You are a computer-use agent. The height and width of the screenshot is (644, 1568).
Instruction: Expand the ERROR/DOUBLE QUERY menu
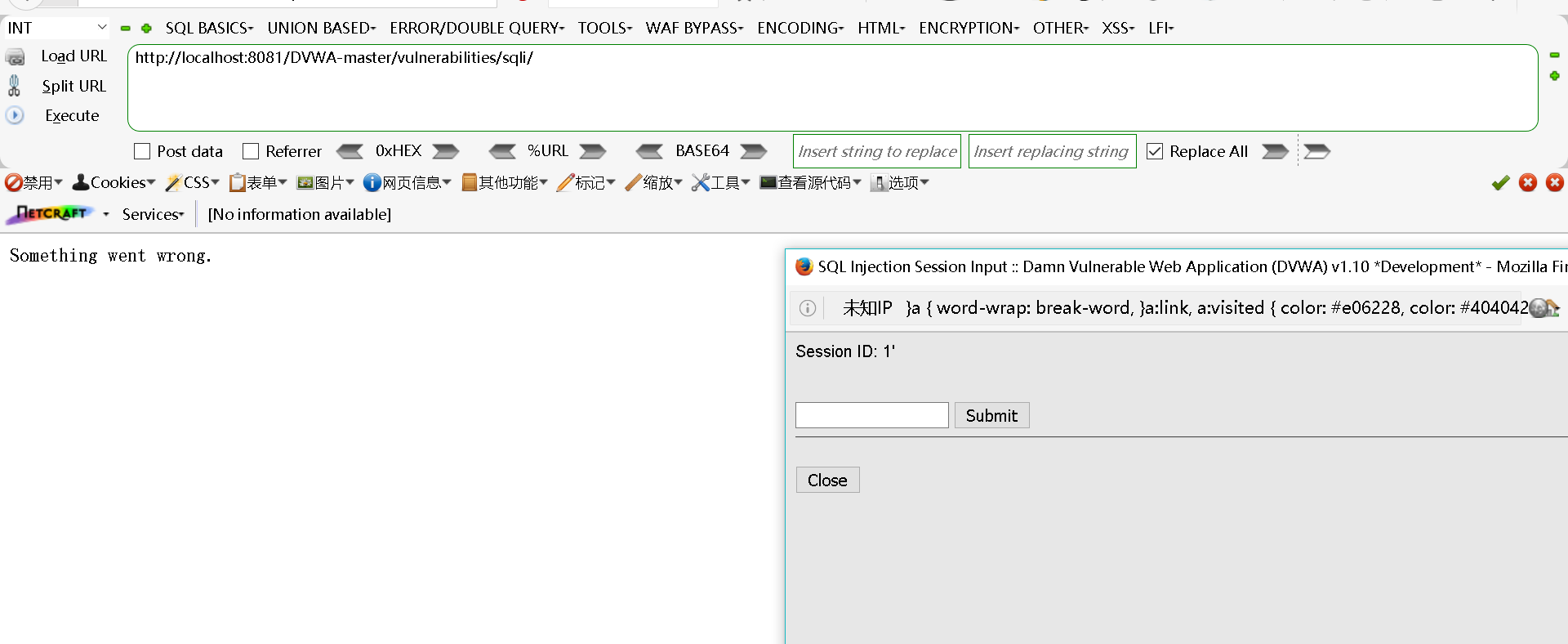click(477, 28)
